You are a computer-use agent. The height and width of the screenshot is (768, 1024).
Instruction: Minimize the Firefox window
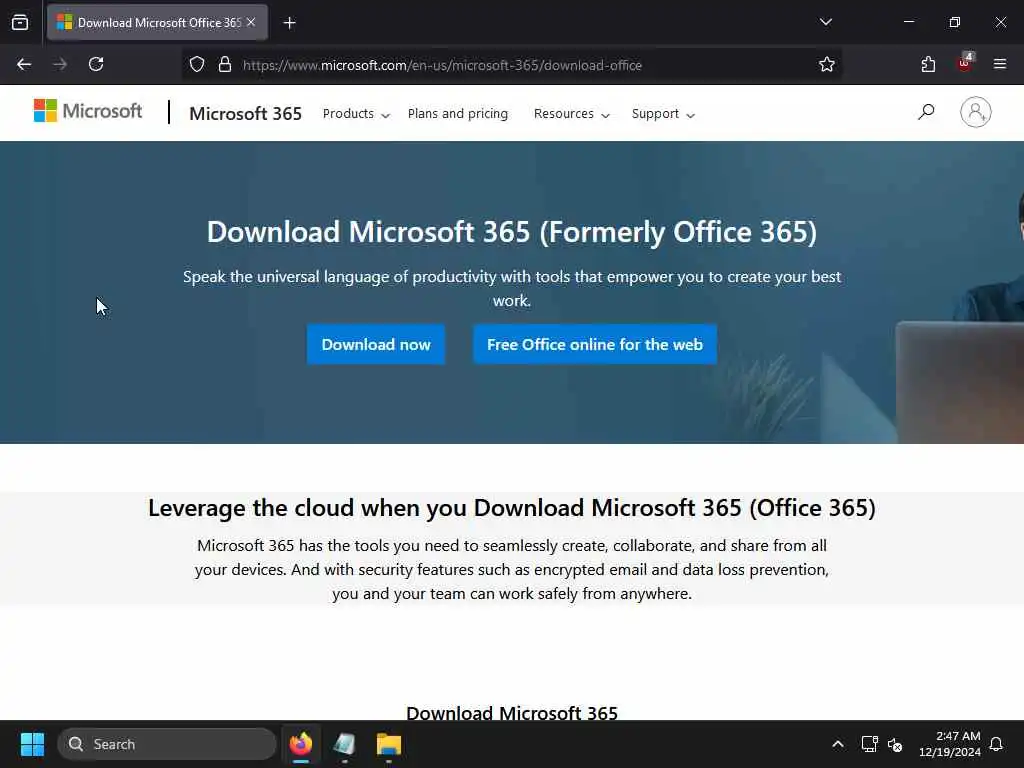[908, 22]
